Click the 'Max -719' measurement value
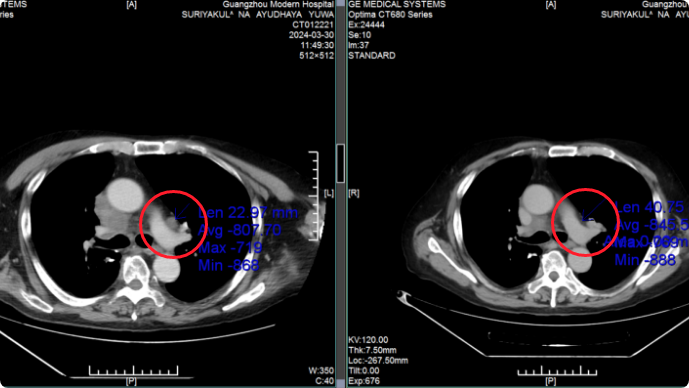Image resolution: width=689 pixels, height=388 pixels. 230,248
